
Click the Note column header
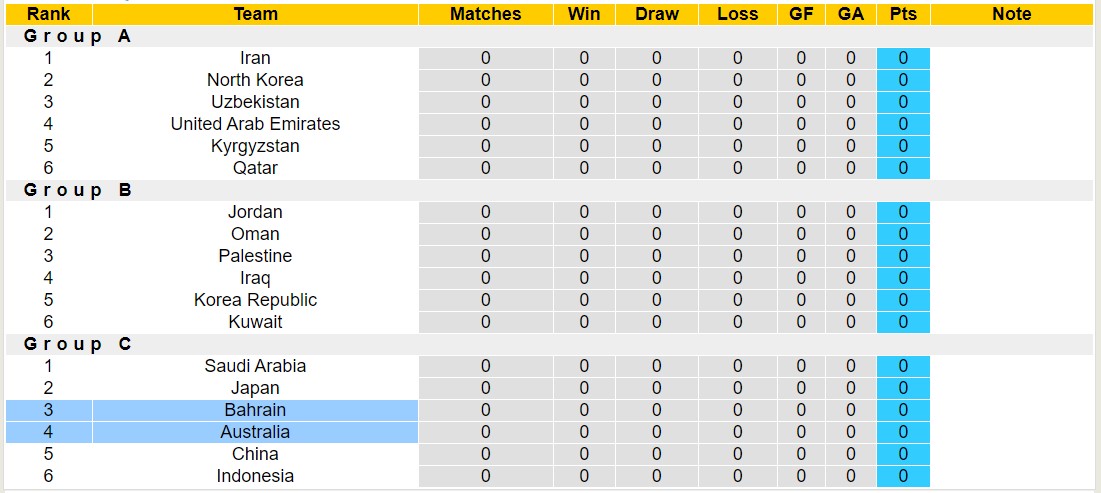(1011, 14)
